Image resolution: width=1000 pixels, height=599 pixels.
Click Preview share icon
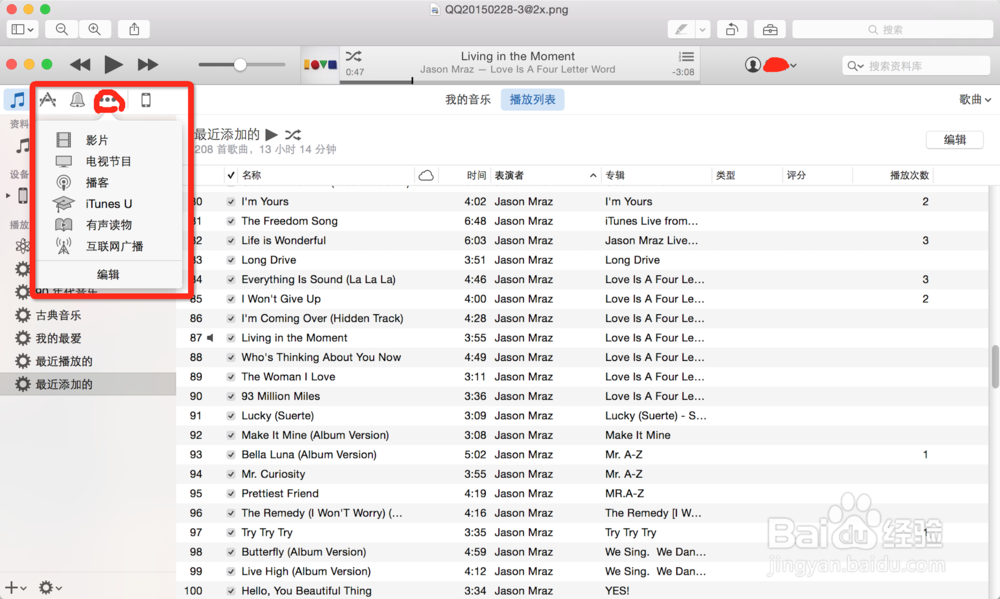pyautogui.click(x=134, y=29)
